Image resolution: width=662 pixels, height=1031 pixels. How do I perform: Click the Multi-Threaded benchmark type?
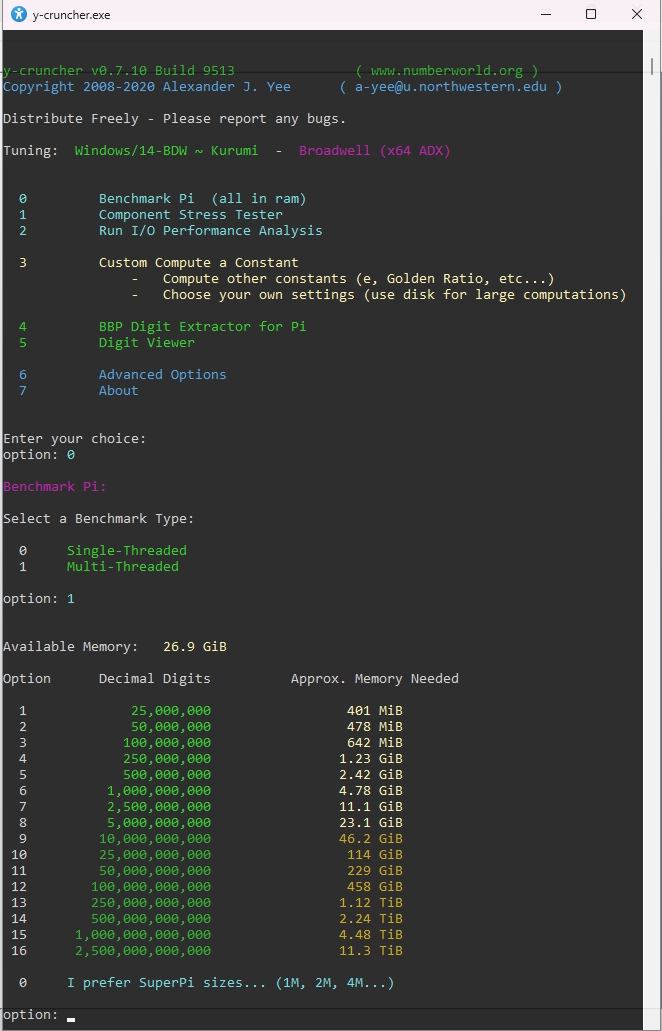122,567
